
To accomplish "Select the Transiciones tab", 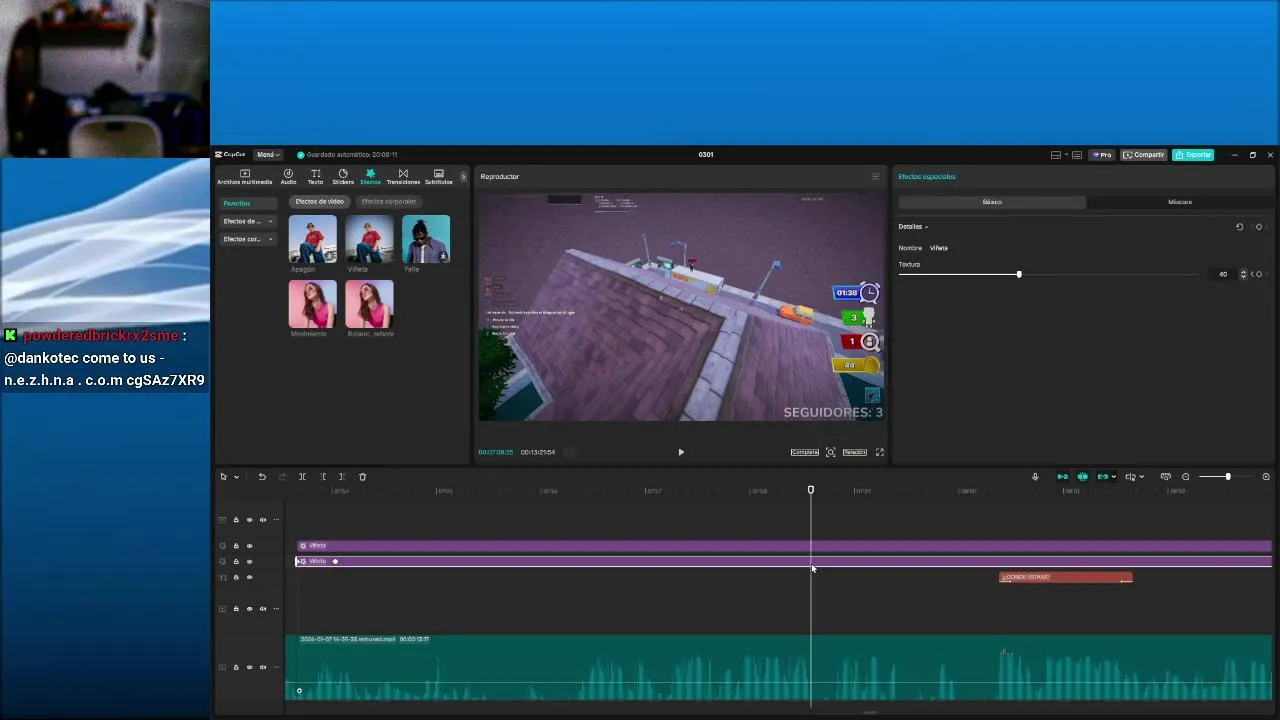I will 403,177.
